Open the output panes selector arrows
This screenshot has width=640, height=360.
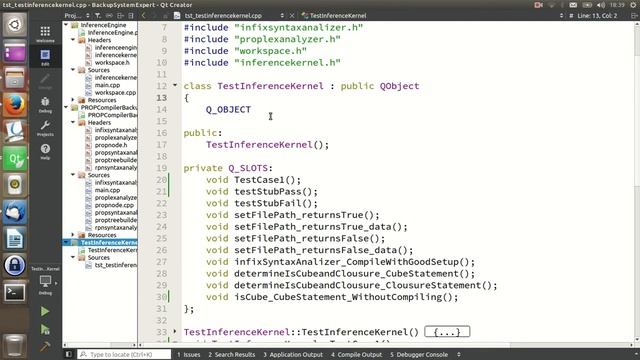(x=459, y=355)
